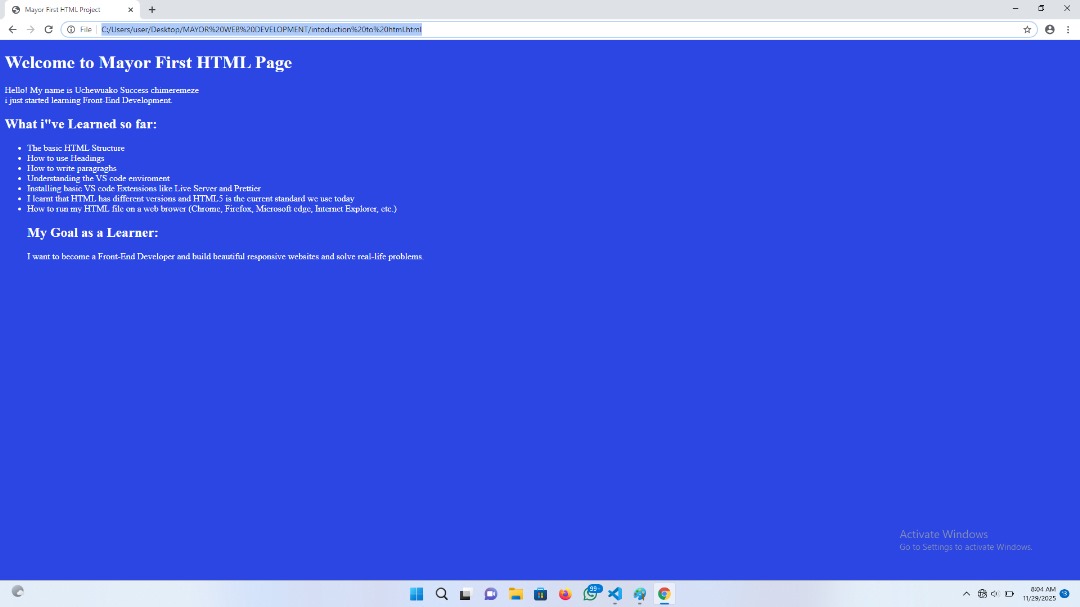Launch the Teams Chat taskbar icon
The width and height of the screenshot is (1080, 607).
click(490, 594)
